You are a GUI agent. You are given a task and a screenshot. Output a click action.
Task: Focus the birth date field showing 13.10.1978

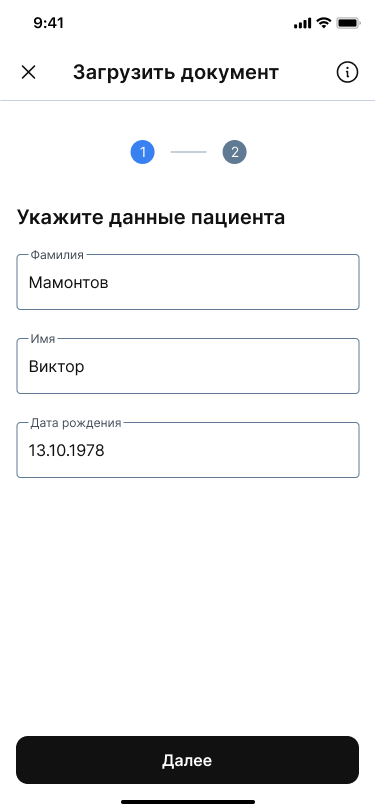tap(188, 450)
